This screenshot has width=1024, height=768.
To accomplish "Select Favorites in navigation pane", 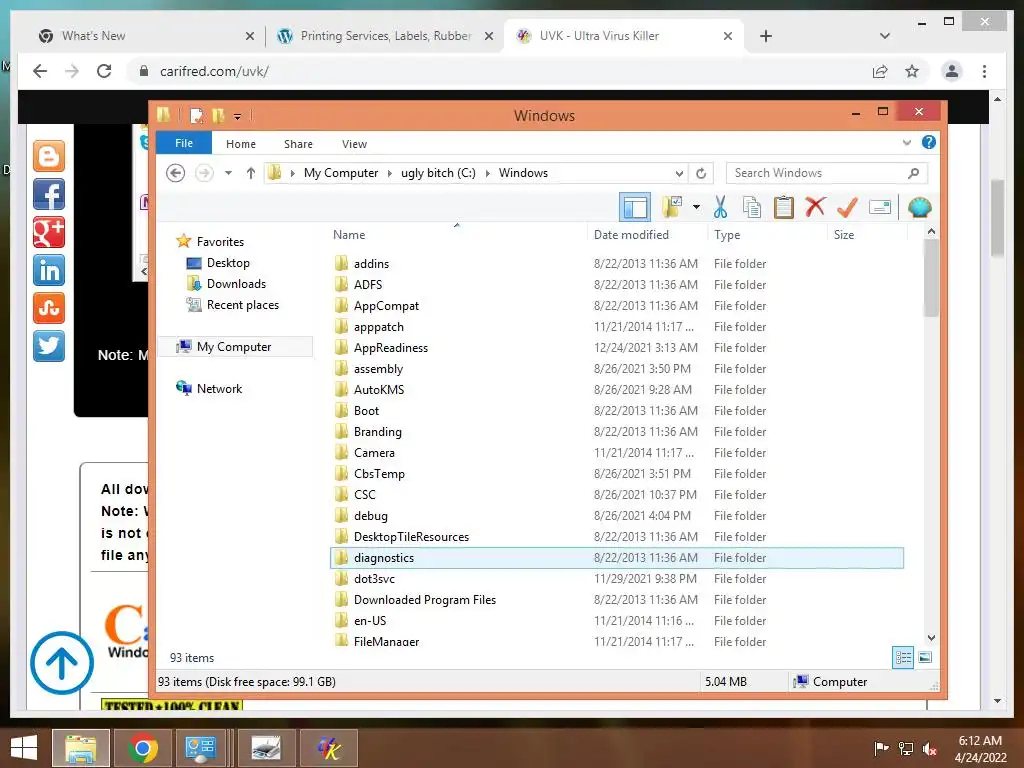I will [x=220, y=242].
